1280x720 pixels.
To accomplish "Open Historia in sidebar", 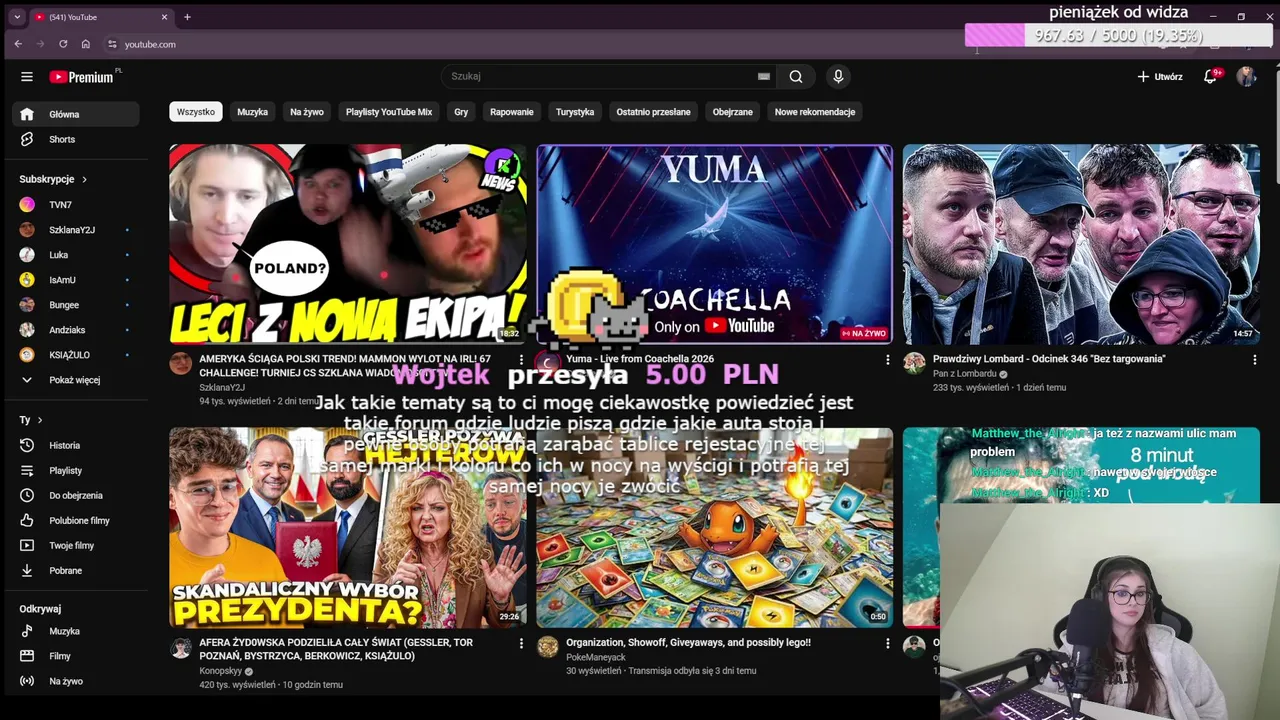I will pyautogui.click(x=76, y=445).
